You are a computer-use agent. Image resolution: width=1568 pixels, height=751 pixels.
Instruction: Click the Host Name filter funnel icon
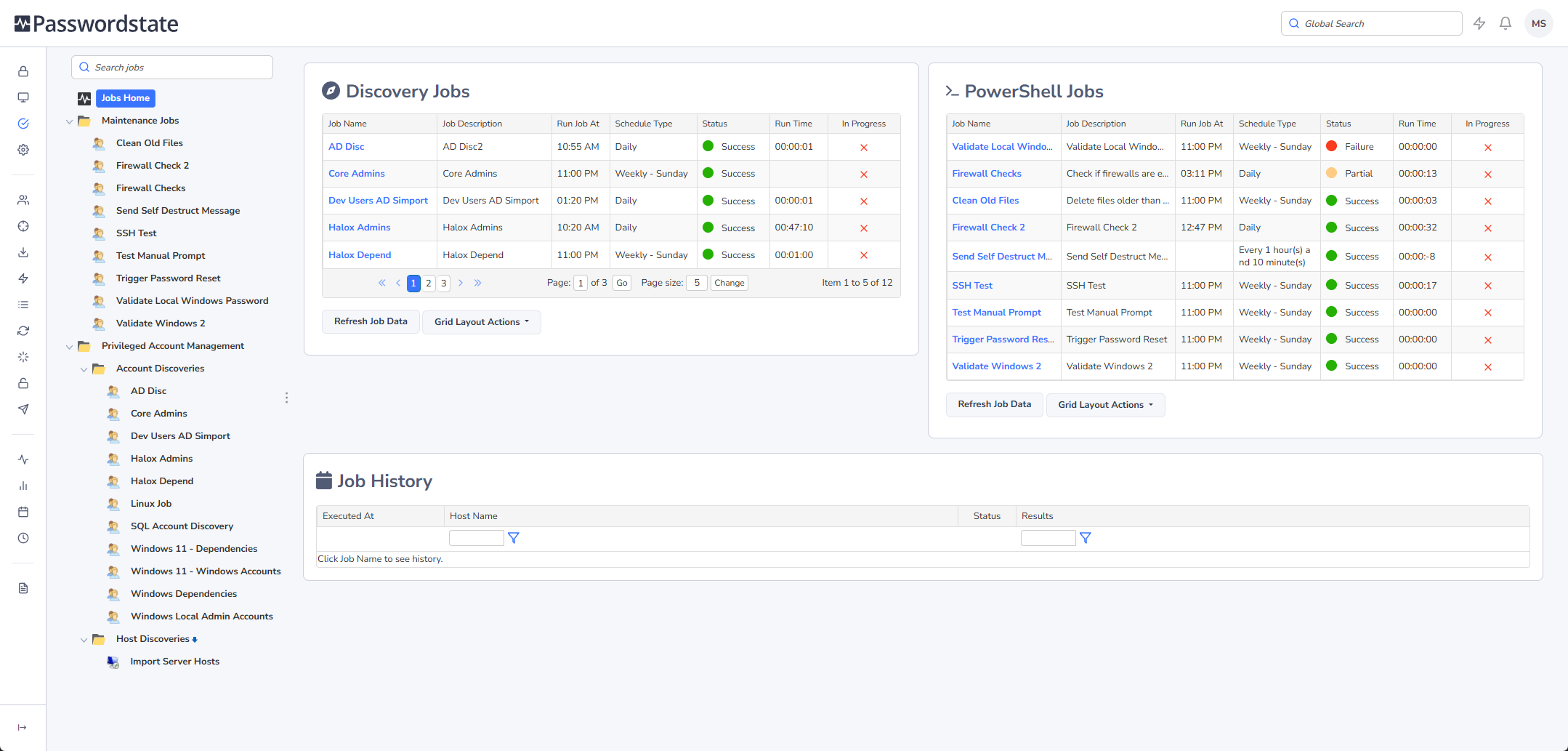(x=514, y=538)
